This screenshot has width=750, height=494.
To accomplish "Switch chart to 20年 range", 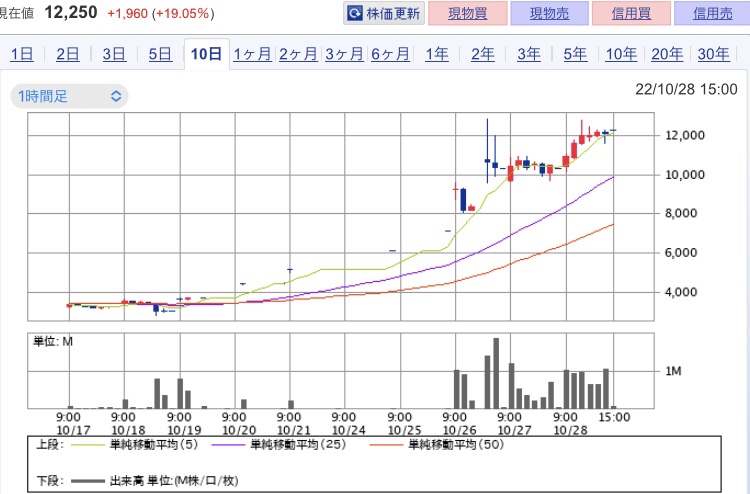I will [x=667, y=54].
